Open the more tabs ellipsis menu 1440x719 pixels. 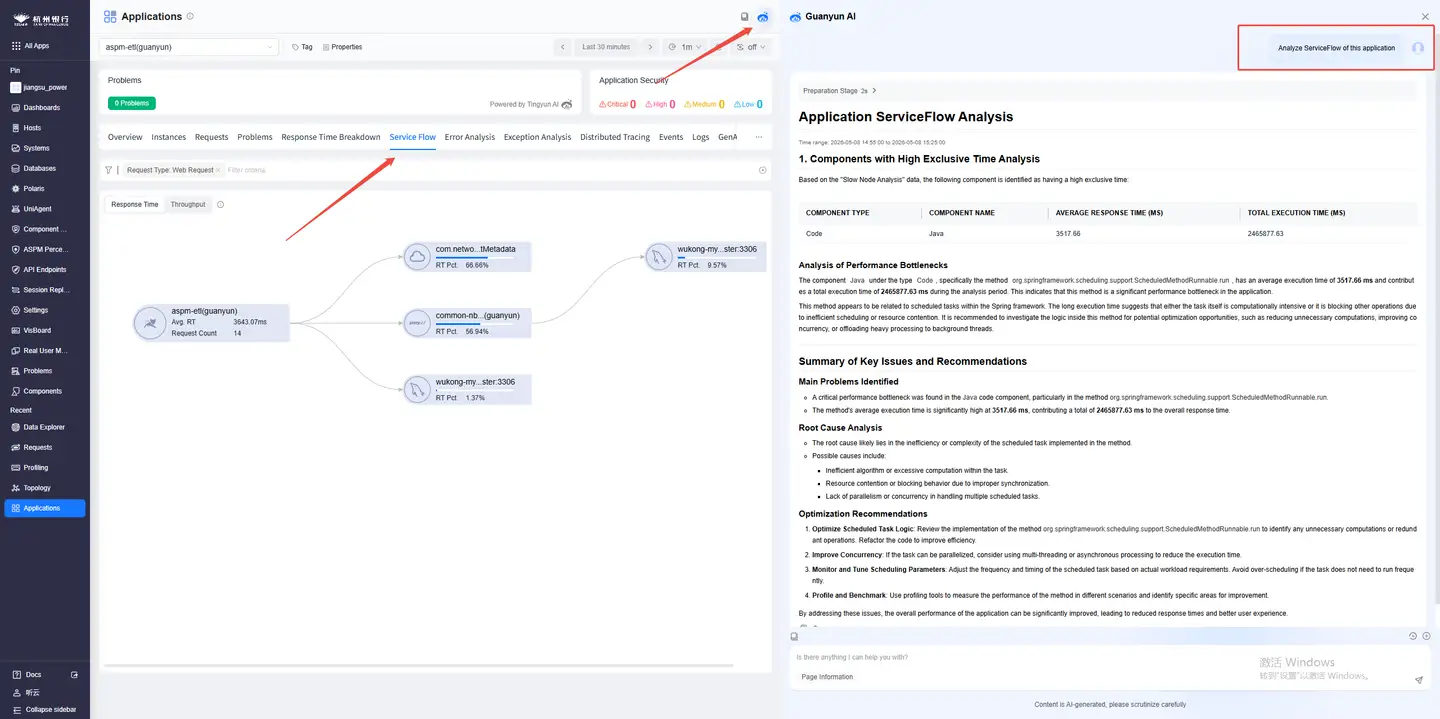click(x=759, y=137)
